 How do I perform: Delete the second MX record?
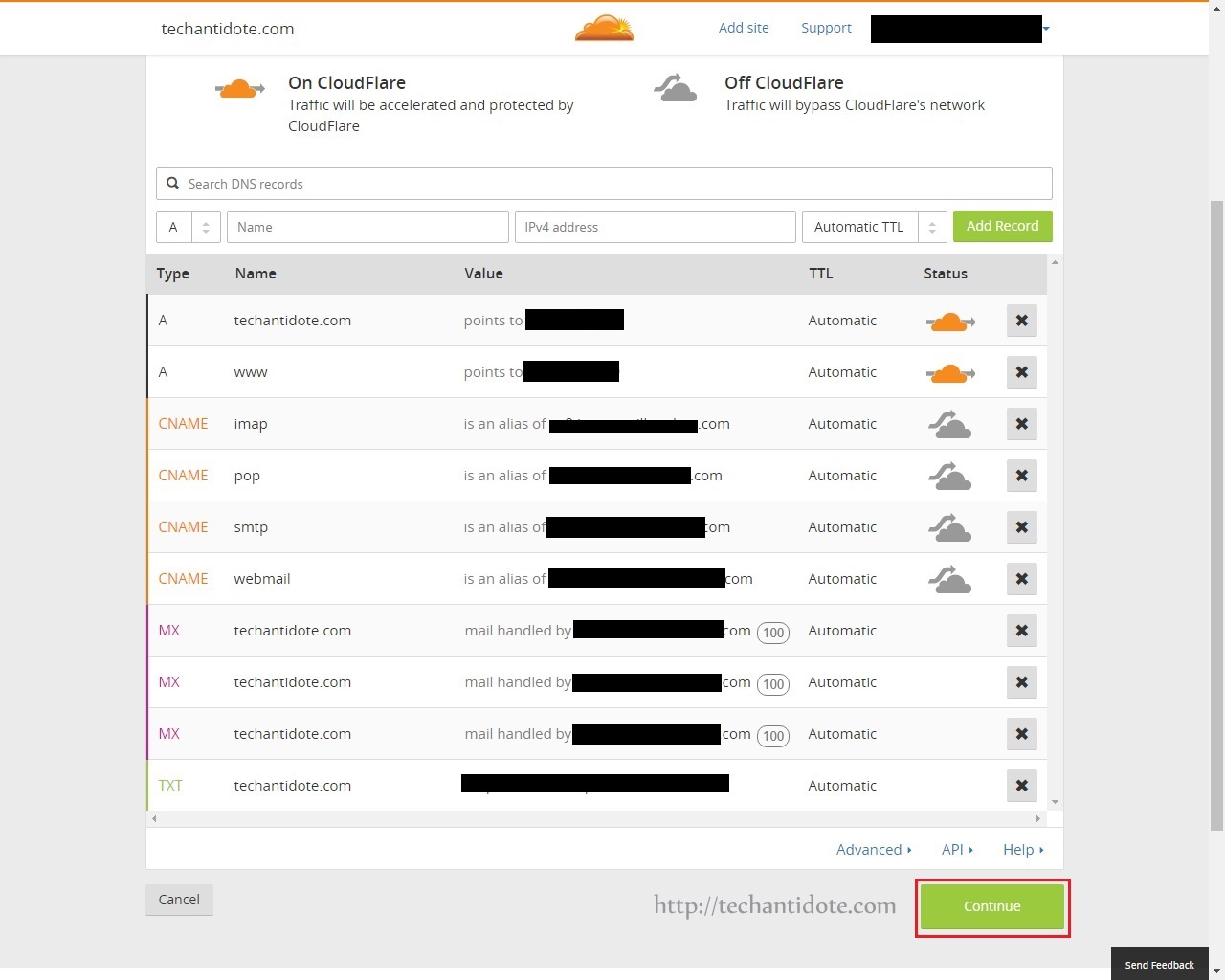pos(1022,682)
